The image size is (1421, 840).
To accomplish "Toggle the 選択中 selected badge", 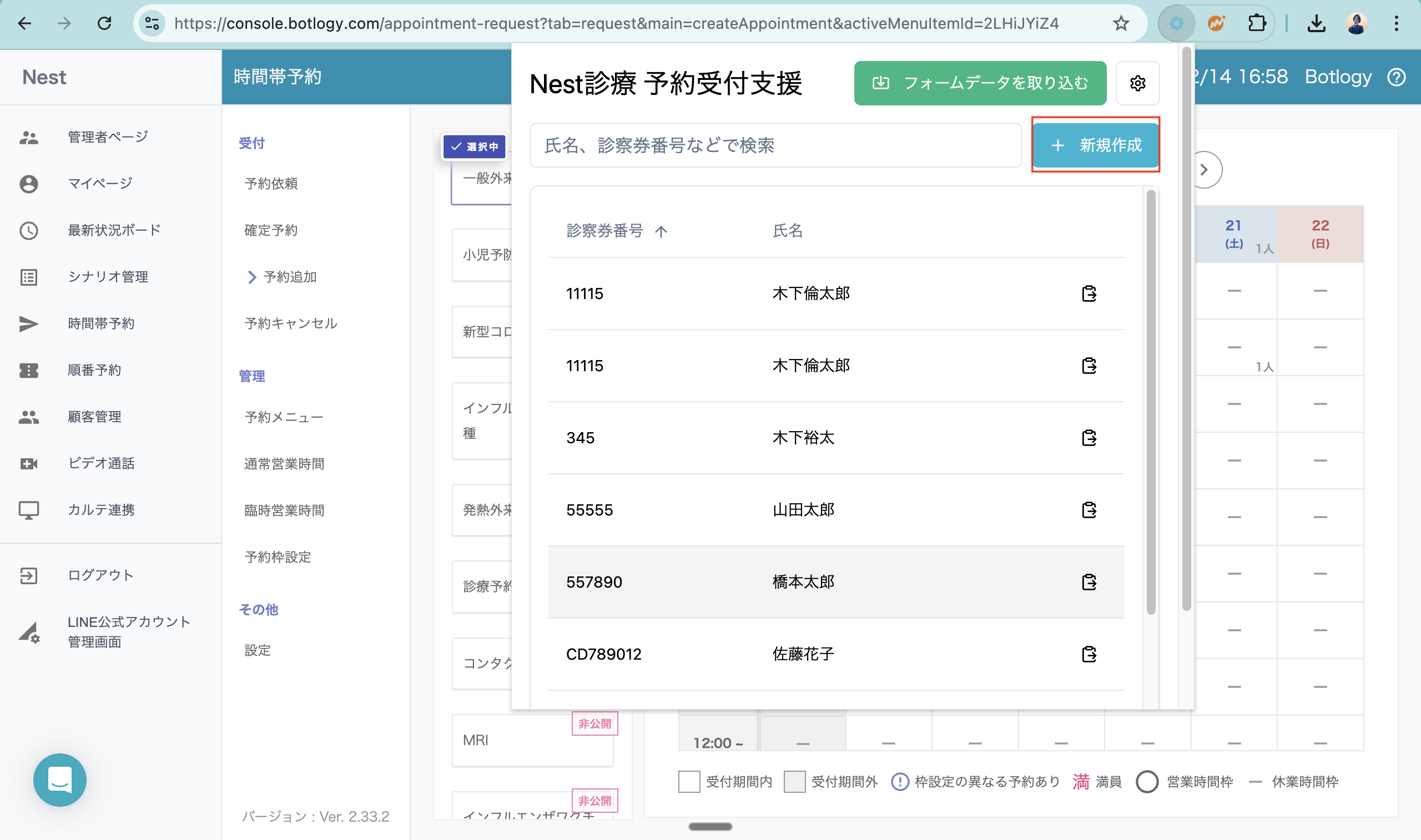I will (474, 146).
